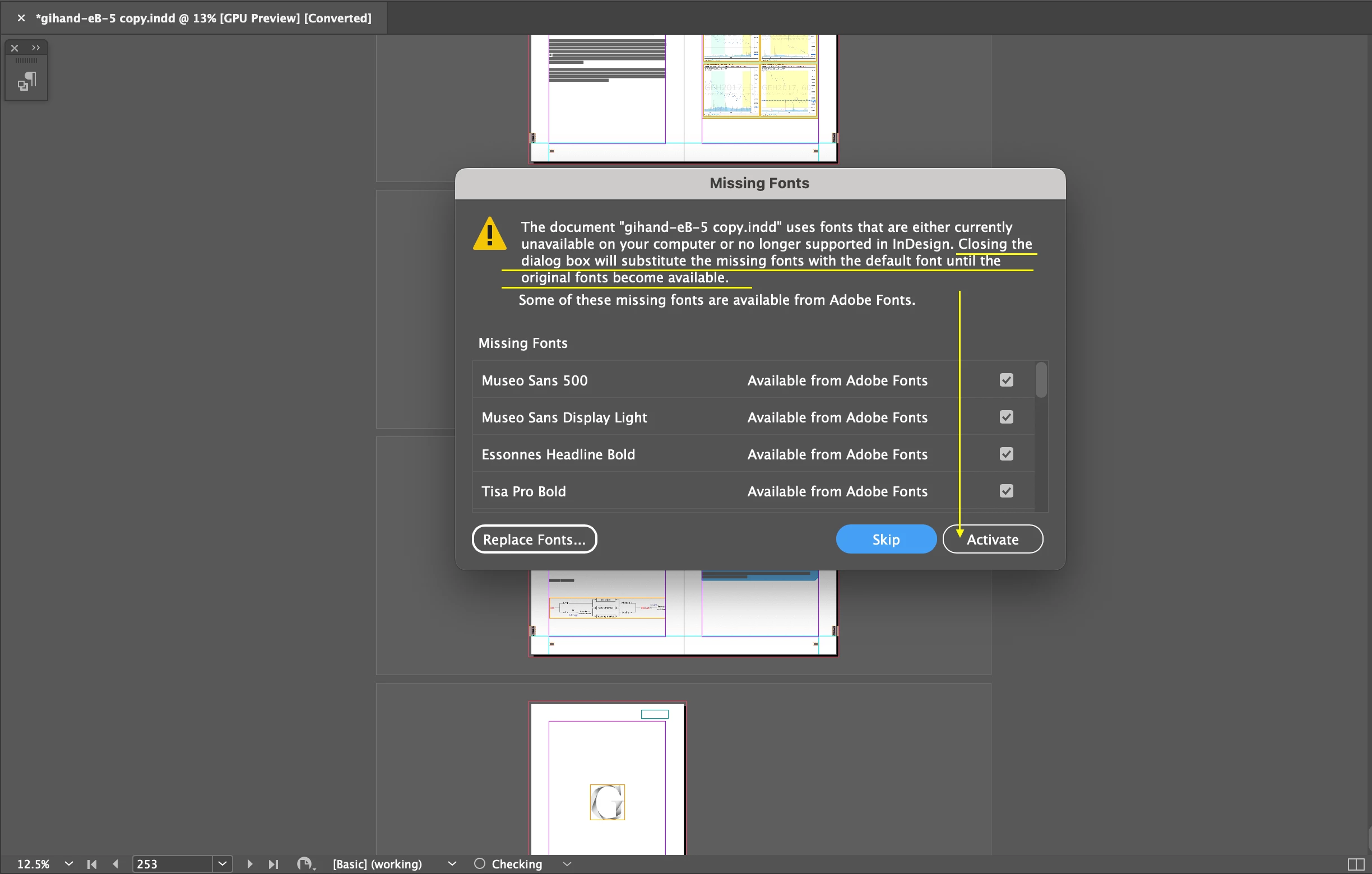Click the paragraph styles panel icon
This screenshot has height=874, width=1372.
click(26, 81)
